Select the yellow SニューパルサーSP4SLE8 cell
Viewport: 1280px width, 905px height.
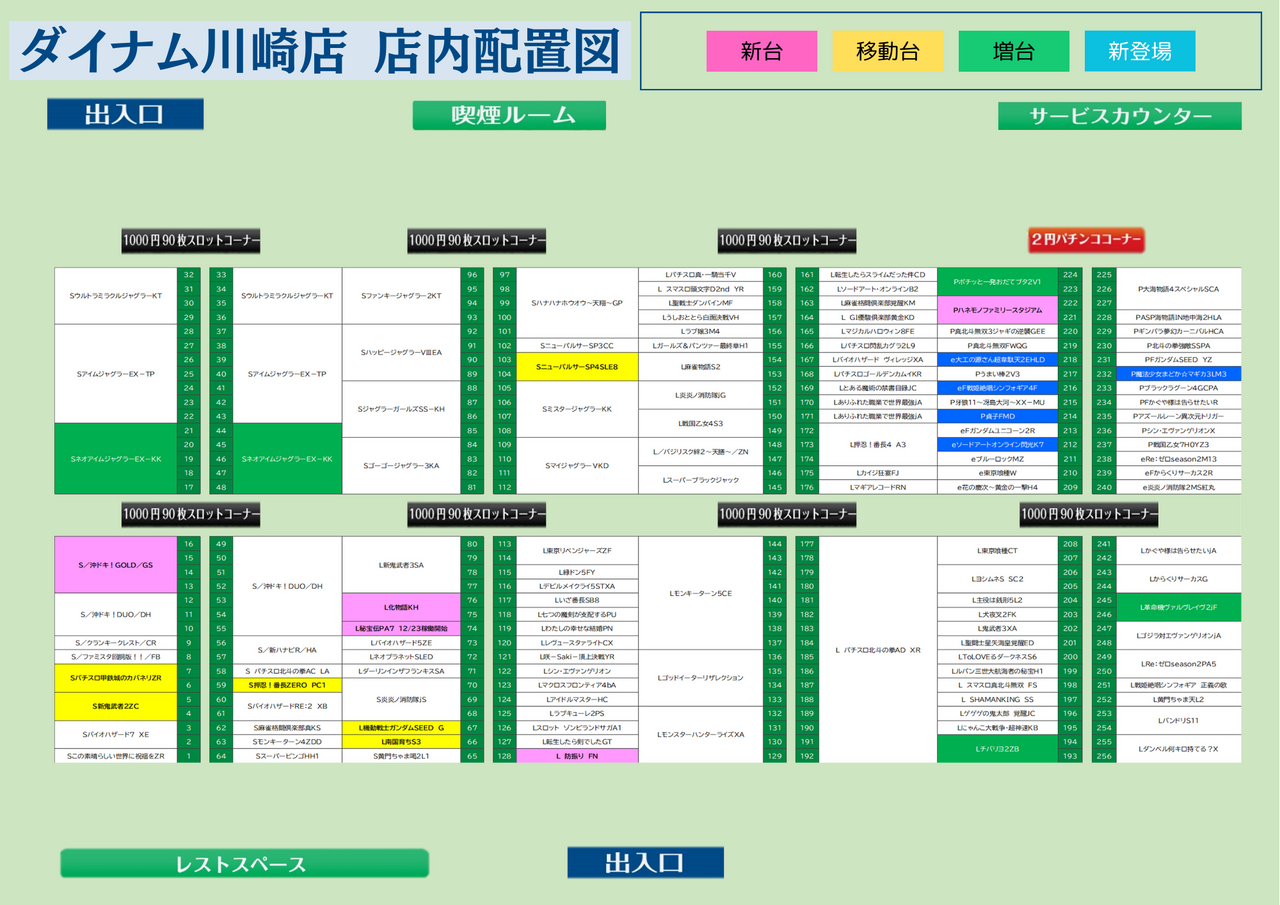577,367
